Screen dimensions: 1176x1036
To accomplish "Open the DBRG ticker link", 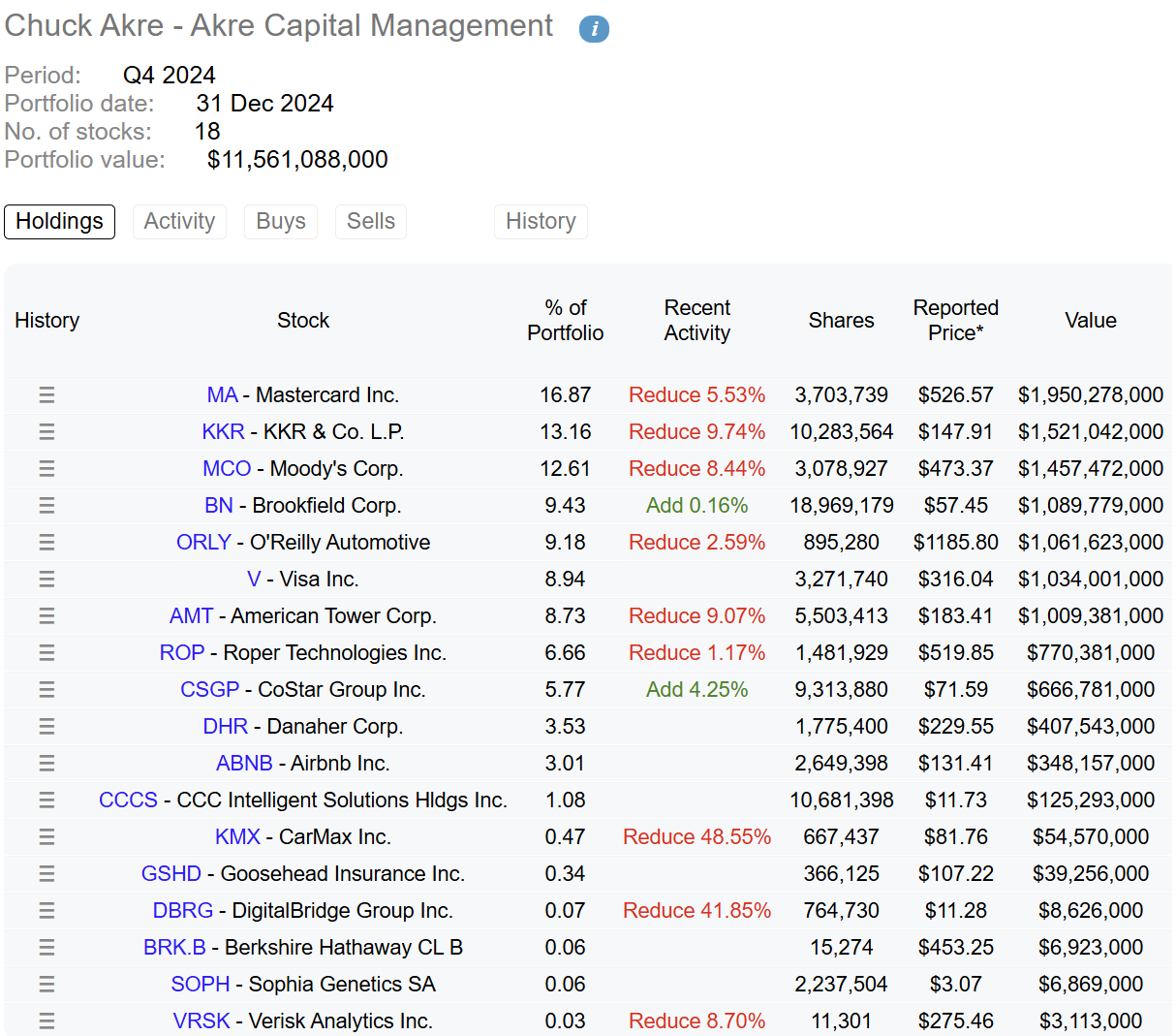I will click(x=183, y=910).
